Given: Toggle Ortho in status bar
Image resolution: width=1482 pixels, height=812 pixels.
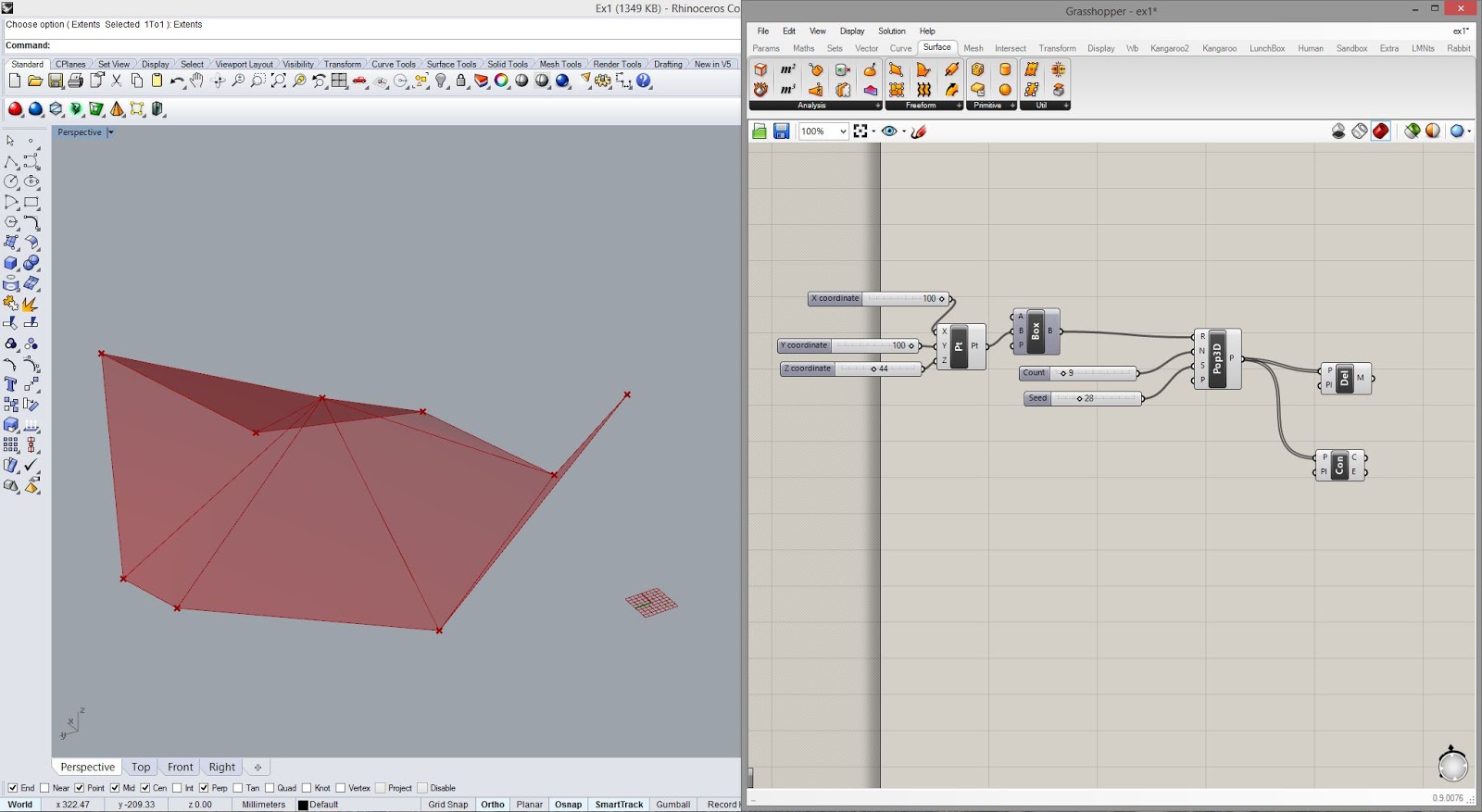Looking at the screenshot, I should pos(493,805).
